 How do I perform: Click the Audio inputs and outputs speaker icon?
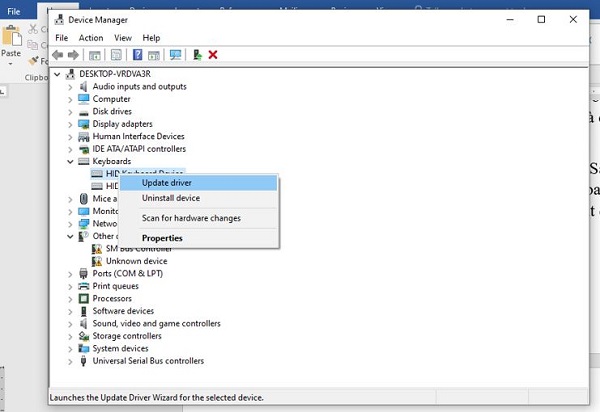coord(83,86)
